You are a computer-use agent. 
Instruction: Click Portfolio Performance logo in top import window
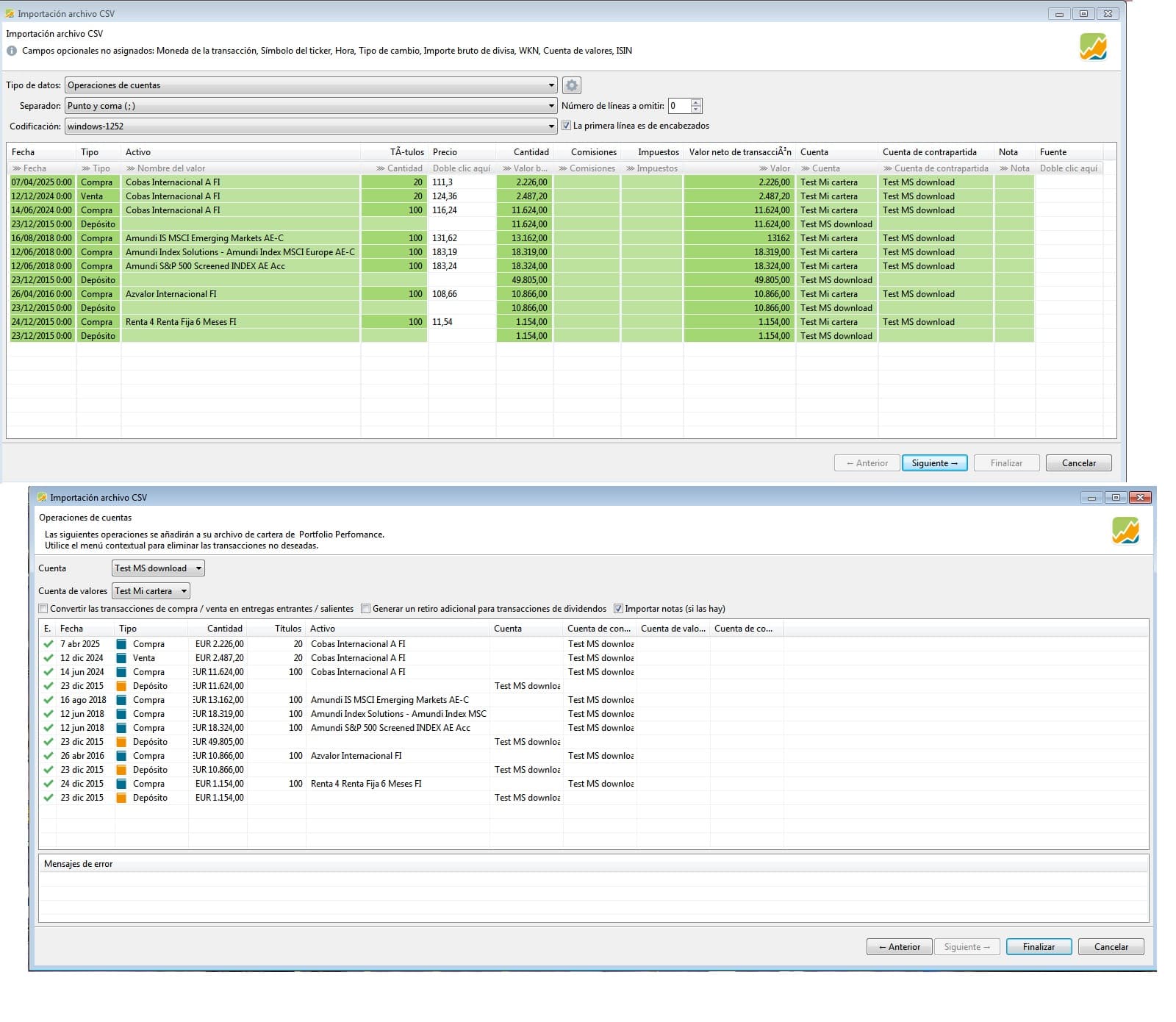[x=1093, y=47]
